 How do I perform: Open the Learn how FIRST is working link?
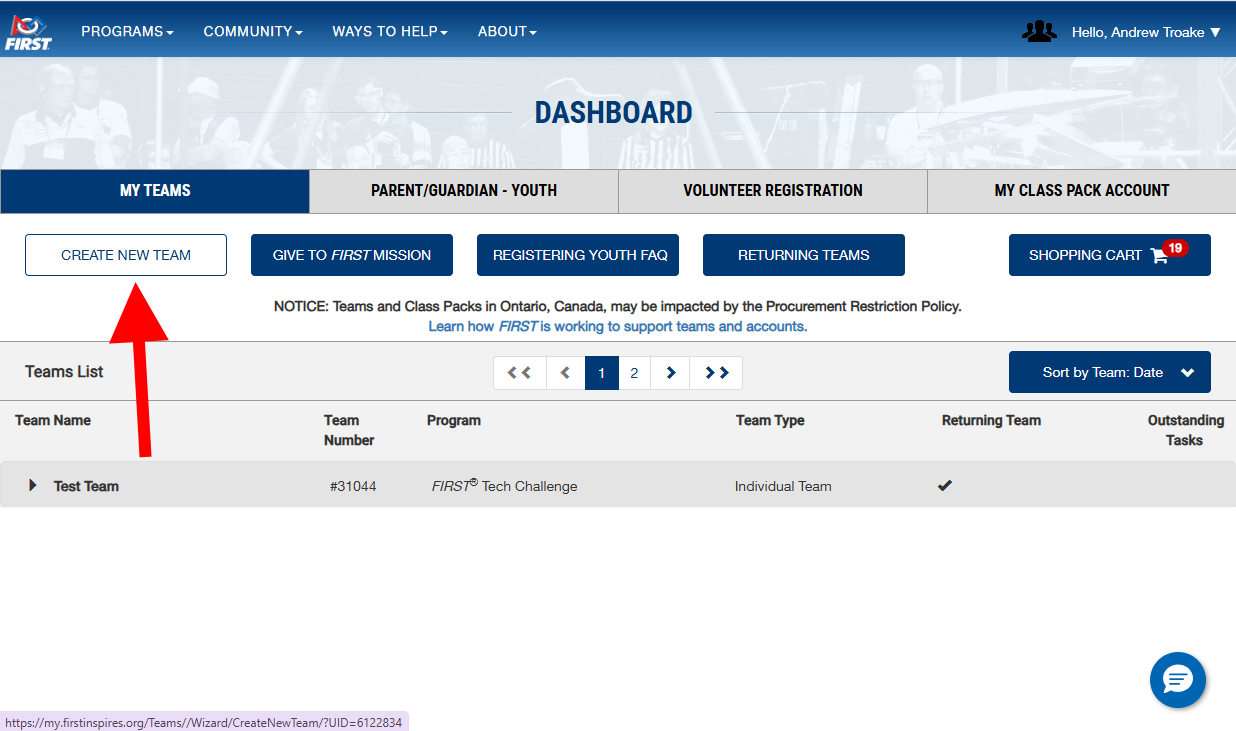618,327
